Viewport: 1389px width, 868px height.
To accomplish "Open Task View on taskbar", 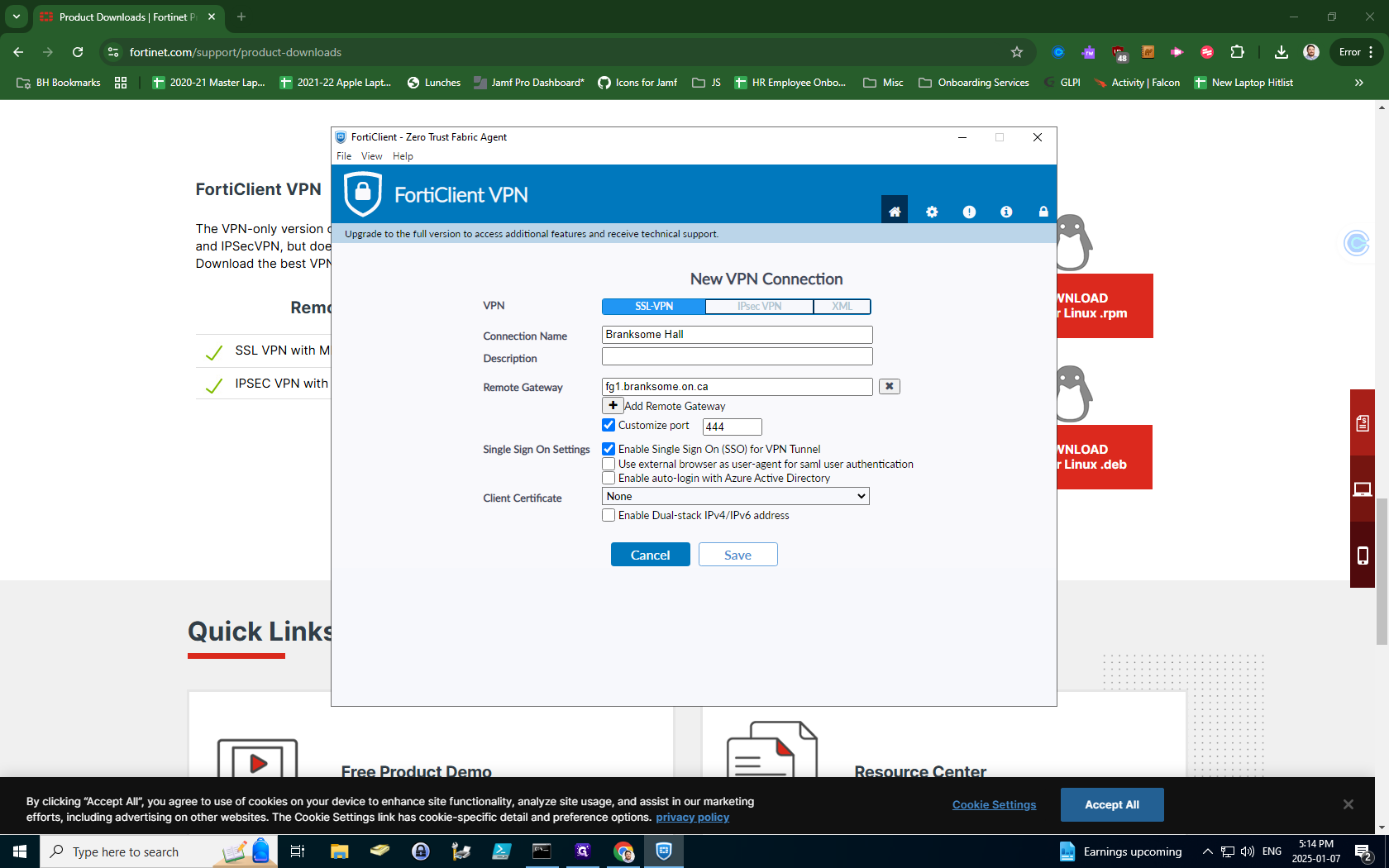I will click(x=298, y=851).
